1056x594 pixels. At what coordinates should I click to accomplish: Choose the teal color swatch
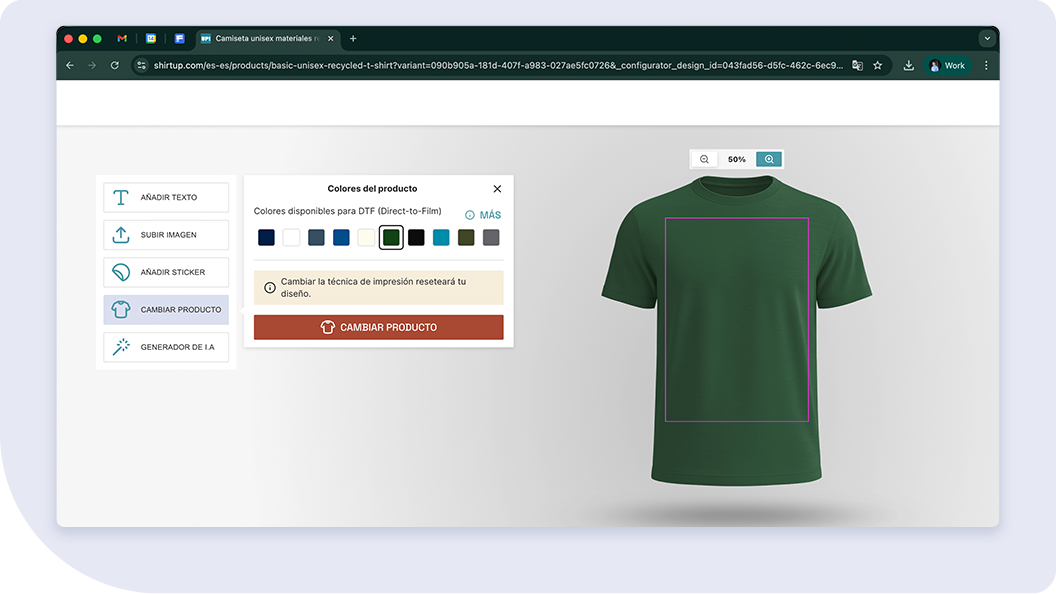coord(441,237)
